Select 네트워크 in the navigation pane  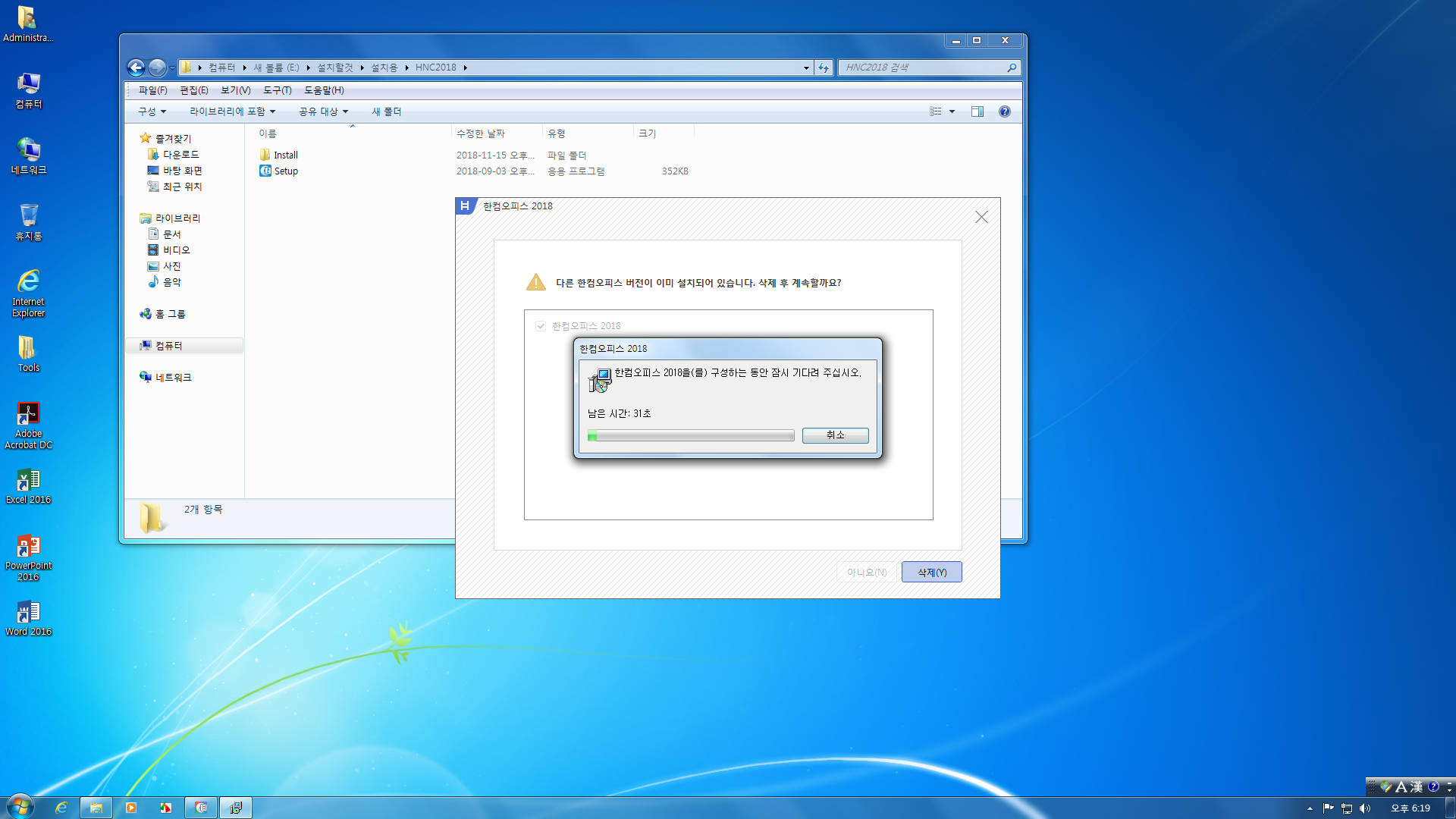(165, 378)
